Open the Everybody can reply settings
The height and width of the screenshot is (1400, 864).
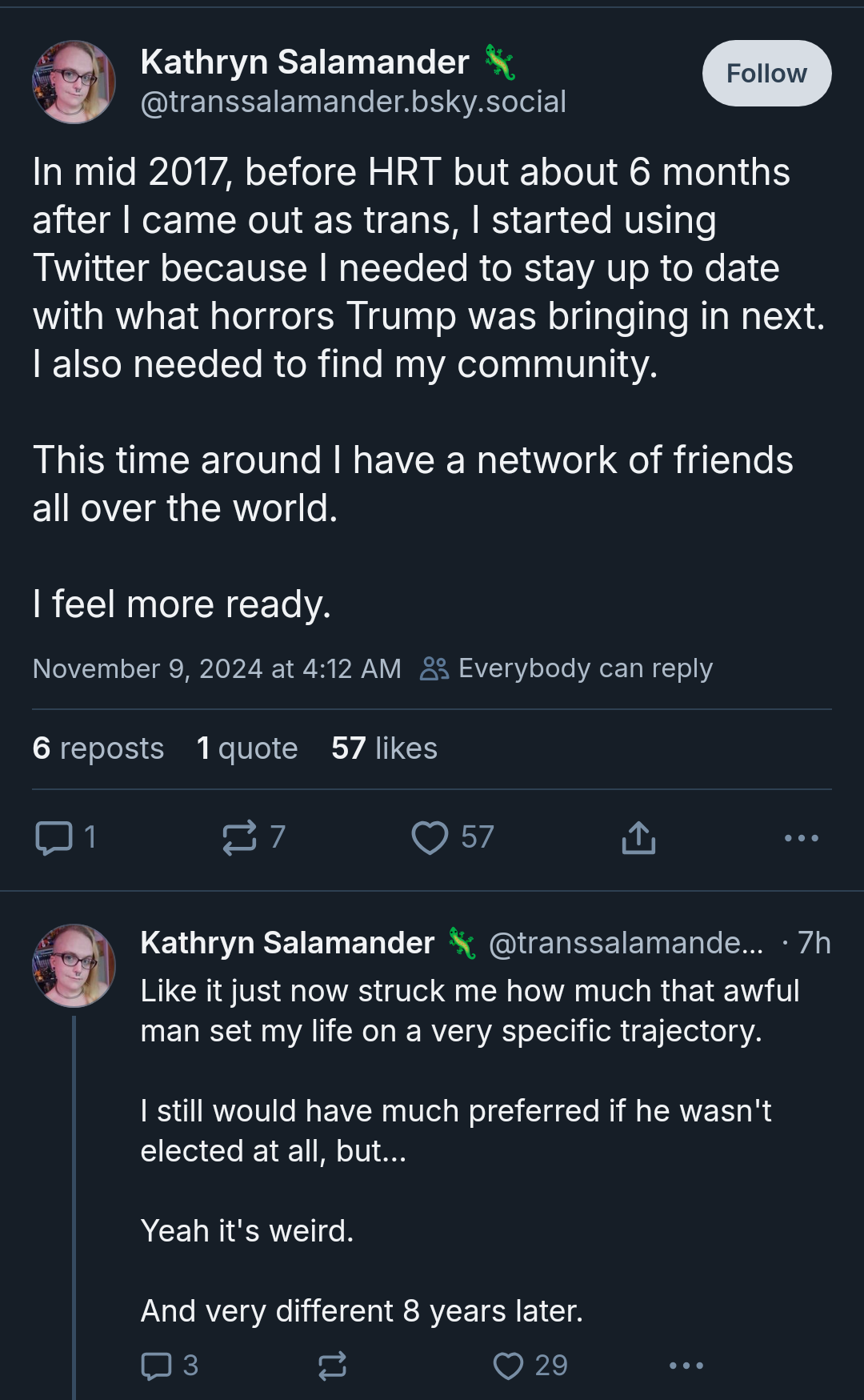pos(566,668)
